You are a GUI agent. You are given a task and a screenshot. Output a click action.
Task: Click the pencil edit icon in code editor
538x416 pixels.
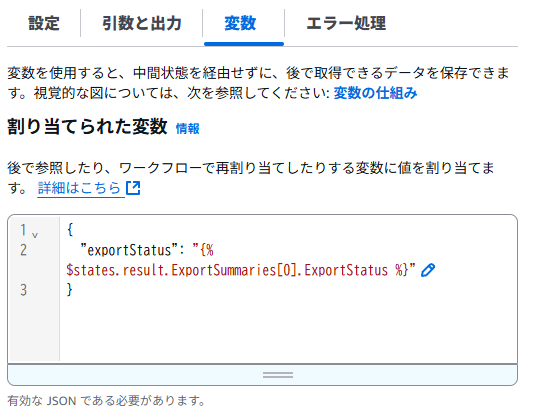(428, 270)
